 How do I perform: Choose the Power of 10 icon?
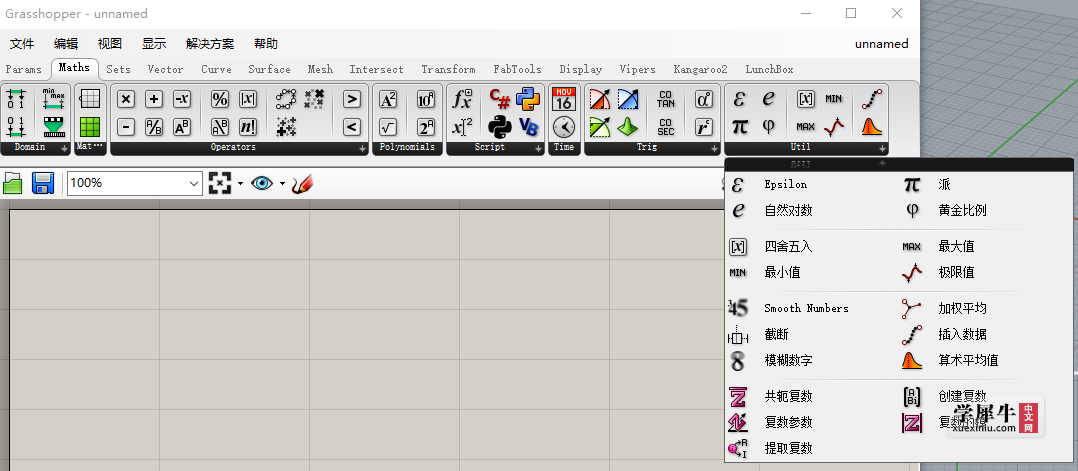tap(426, 99)
